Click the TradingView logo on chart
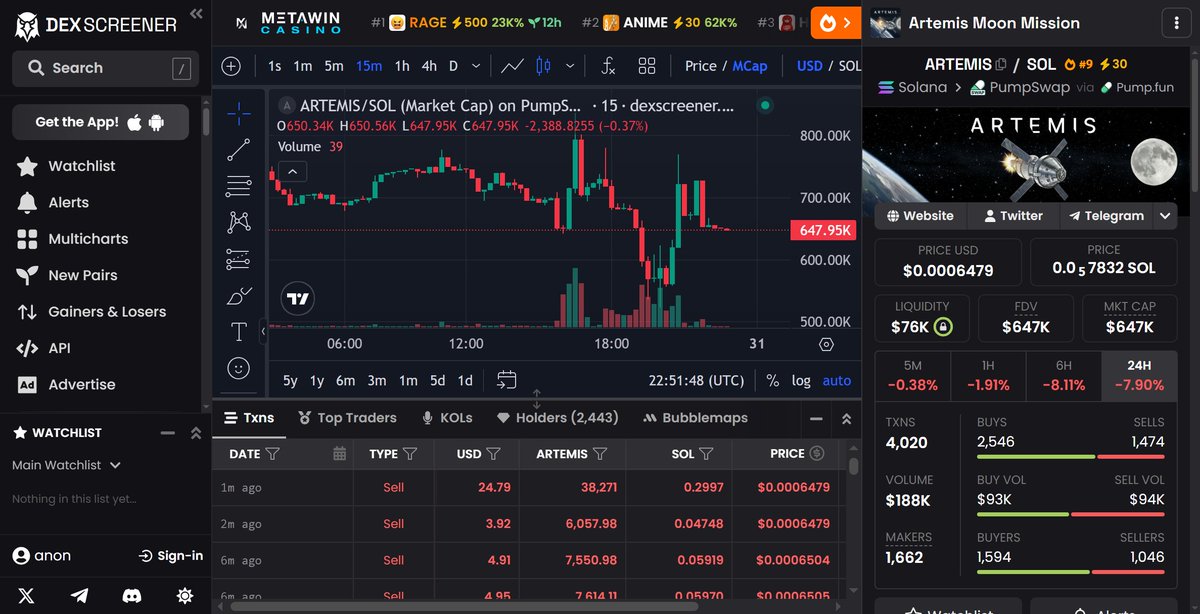This screenshot has height=614, width=1200. tap(297, 298)
